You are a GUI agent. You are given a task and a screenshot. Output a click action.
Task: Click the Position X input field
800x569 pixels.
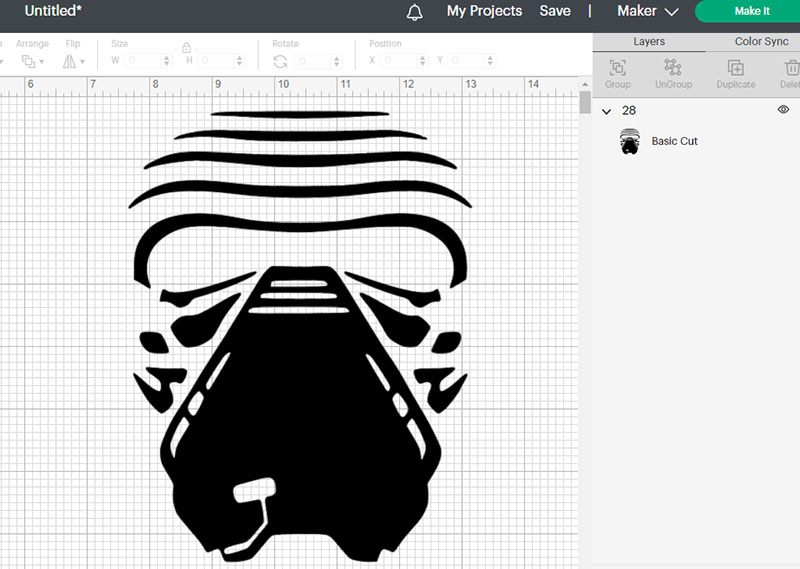click(x=398, y=61)
